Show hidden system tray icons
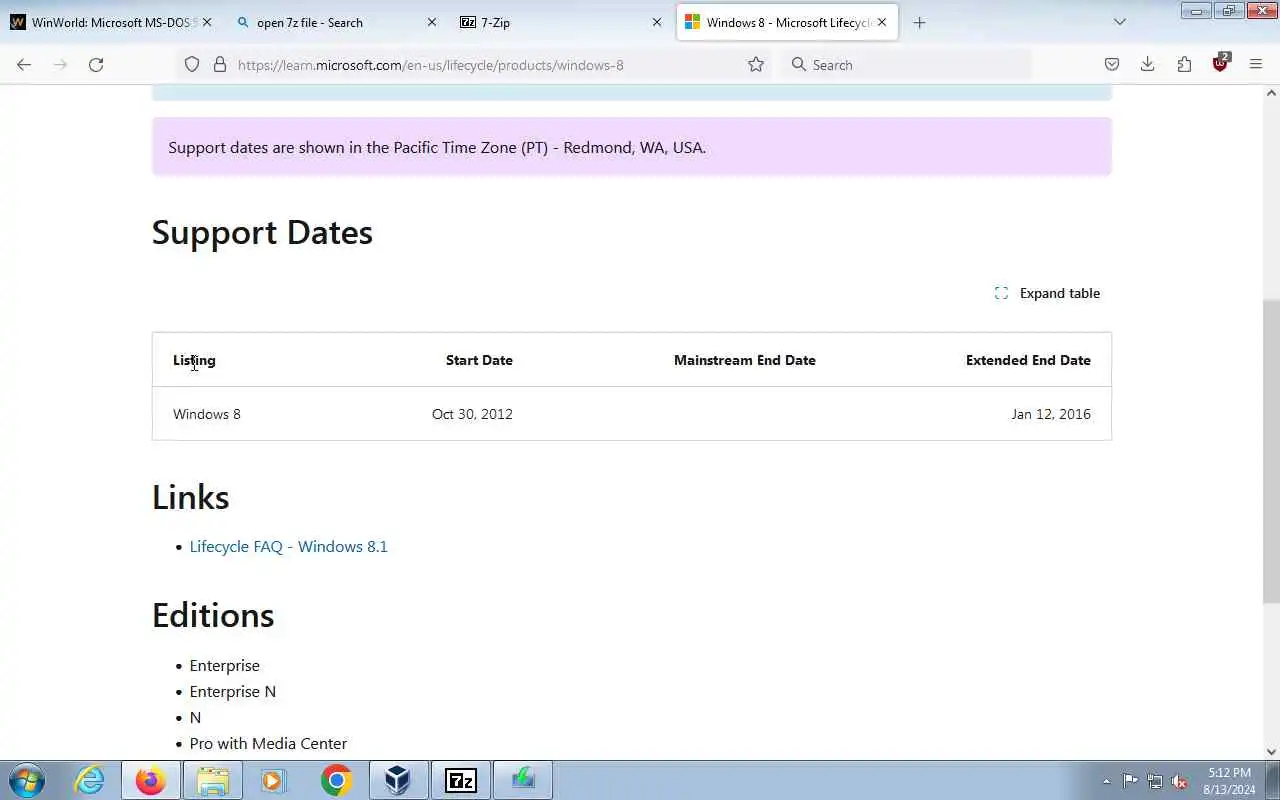Screen dimensions: 1280x800 point(1106,781)
